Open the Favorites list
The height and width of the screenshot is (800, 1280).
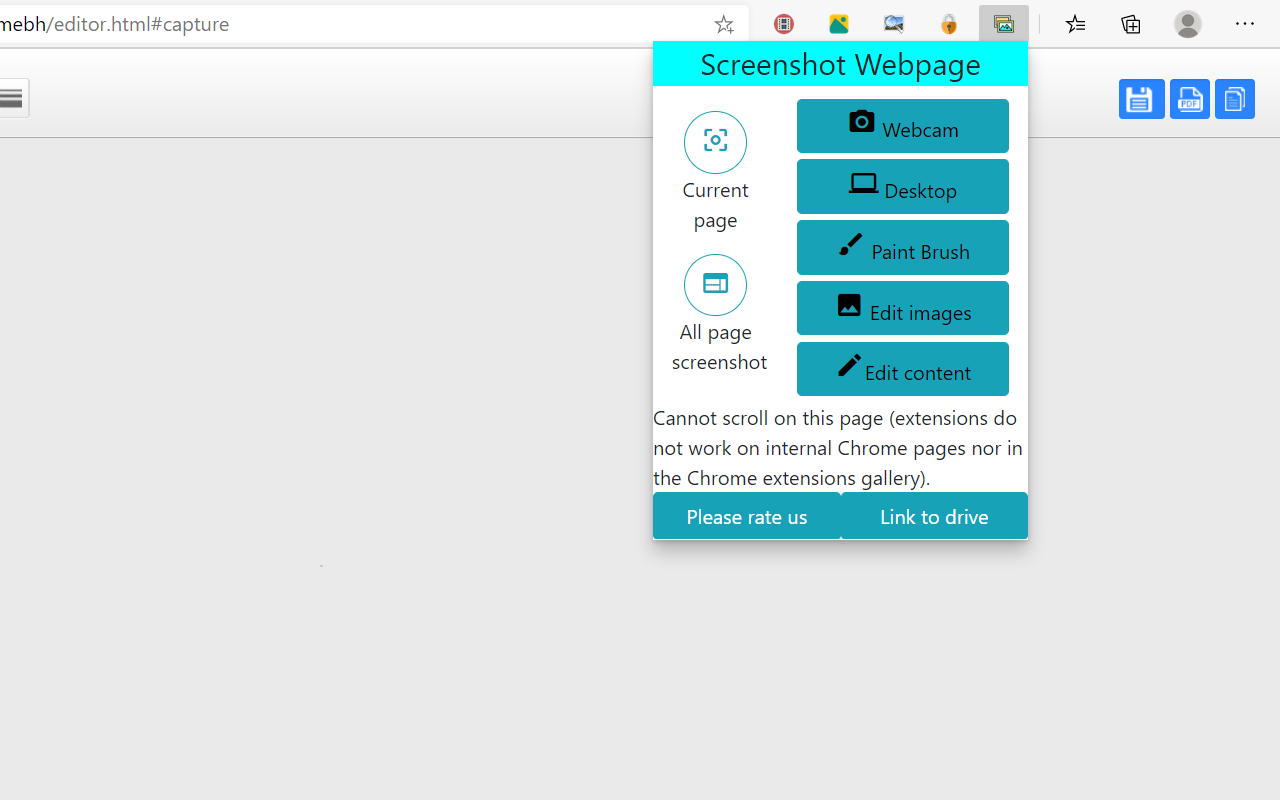point(1076,24)
